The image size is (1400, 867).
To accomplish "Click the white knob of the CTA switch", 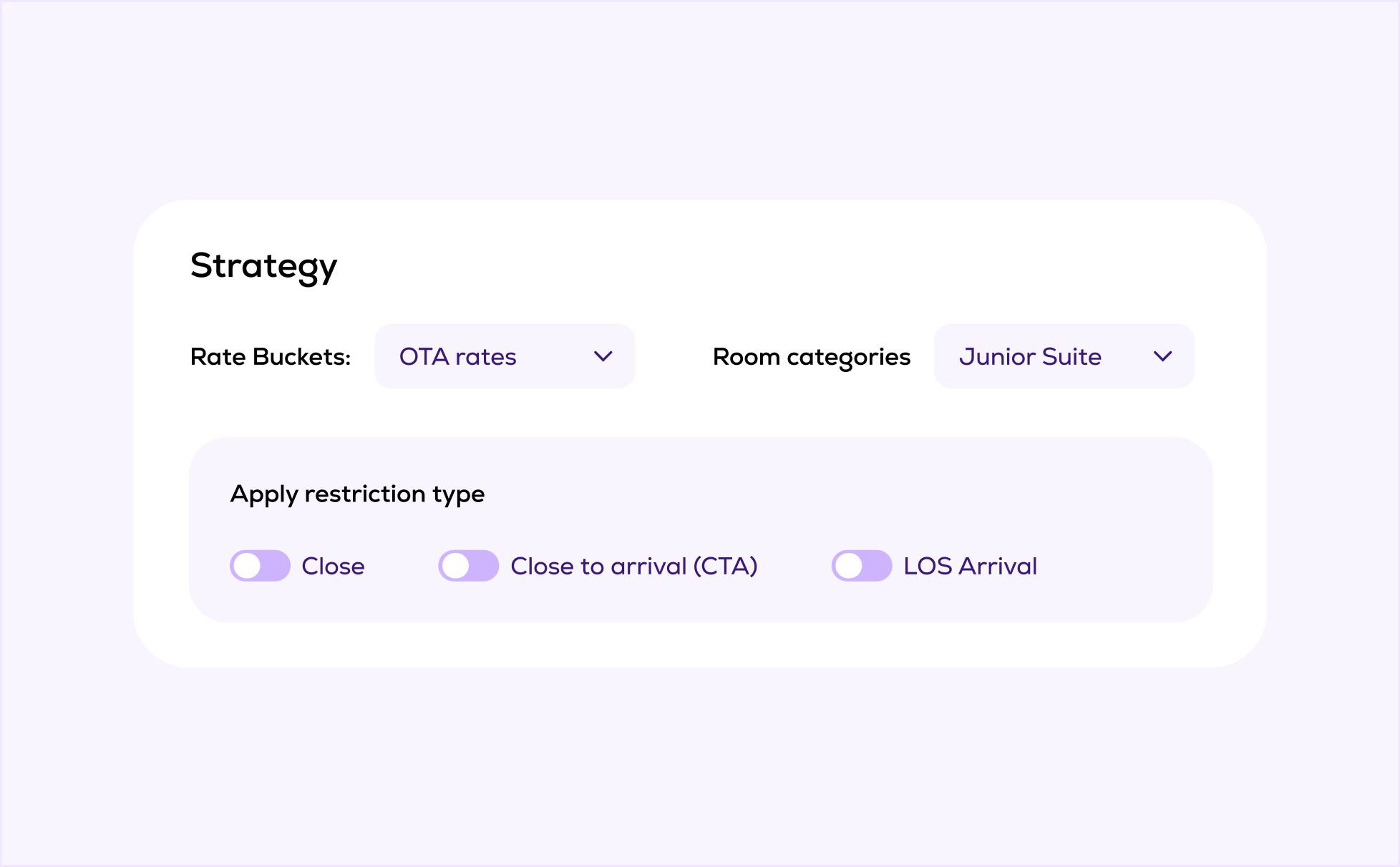I will 456,566.
